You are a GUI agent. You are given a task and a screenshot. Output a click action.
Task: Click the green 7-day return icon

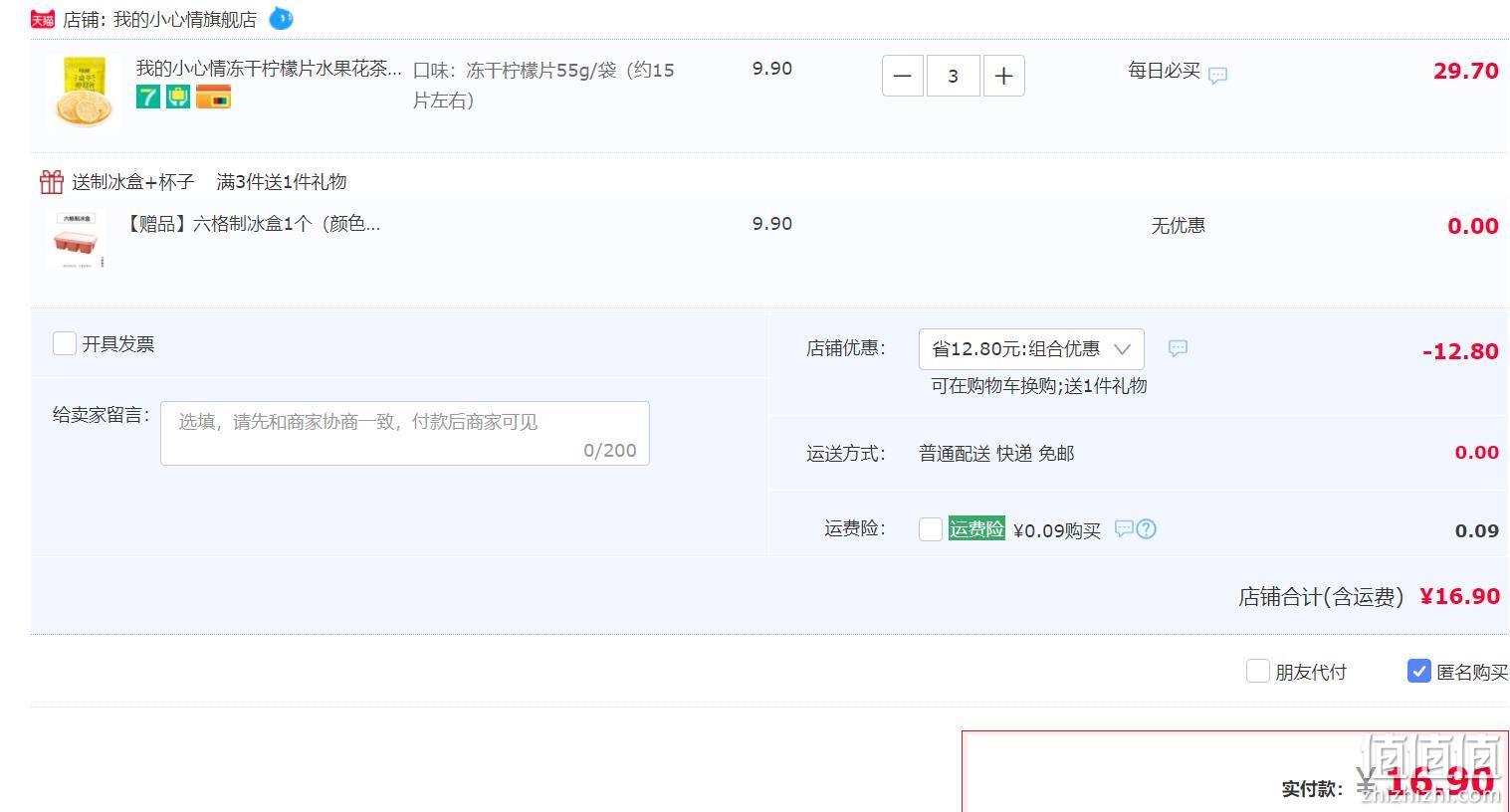148,97
